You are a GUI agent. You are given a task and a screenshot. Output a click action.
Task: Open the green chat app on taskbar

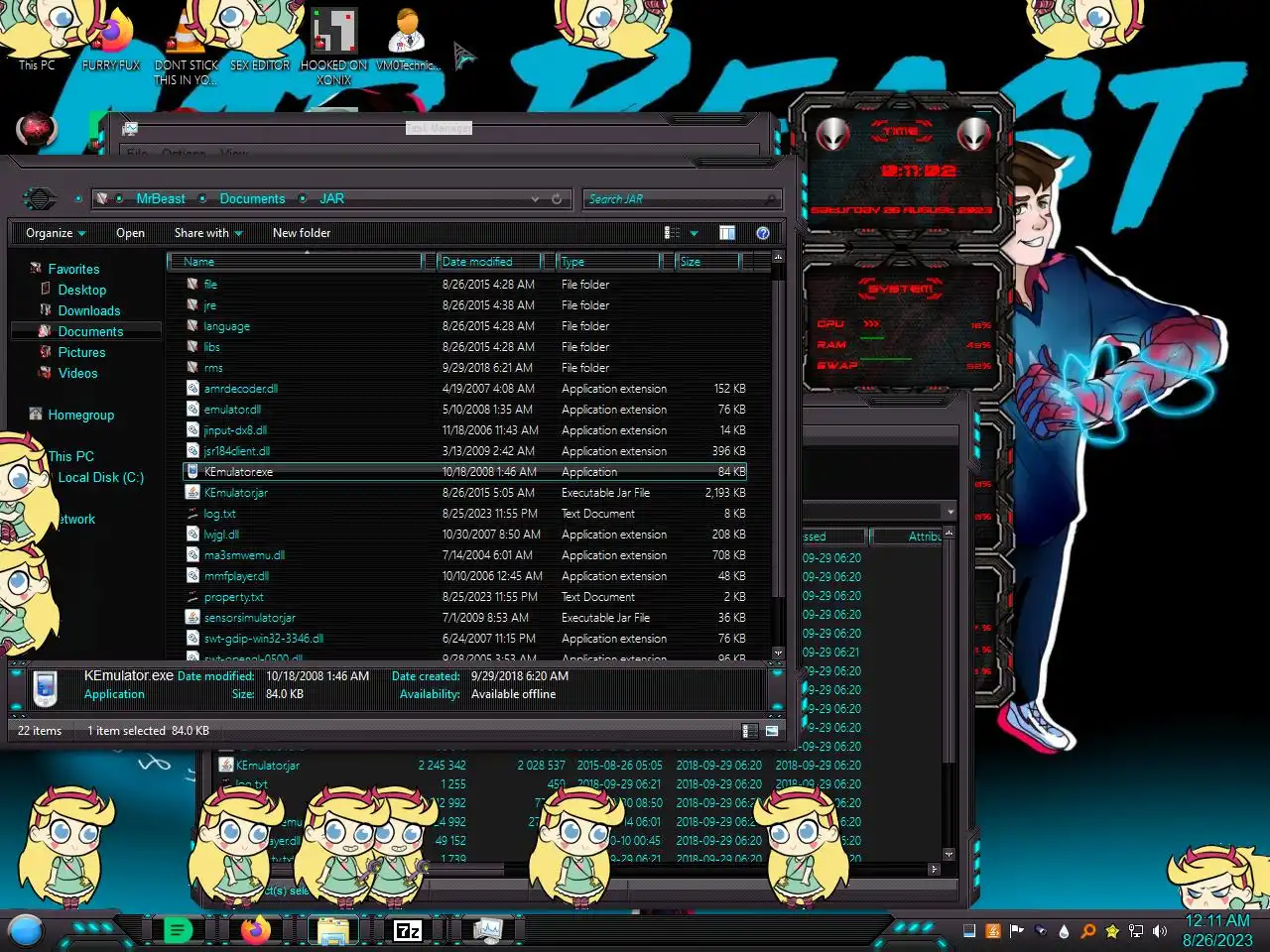click(178, 930)
